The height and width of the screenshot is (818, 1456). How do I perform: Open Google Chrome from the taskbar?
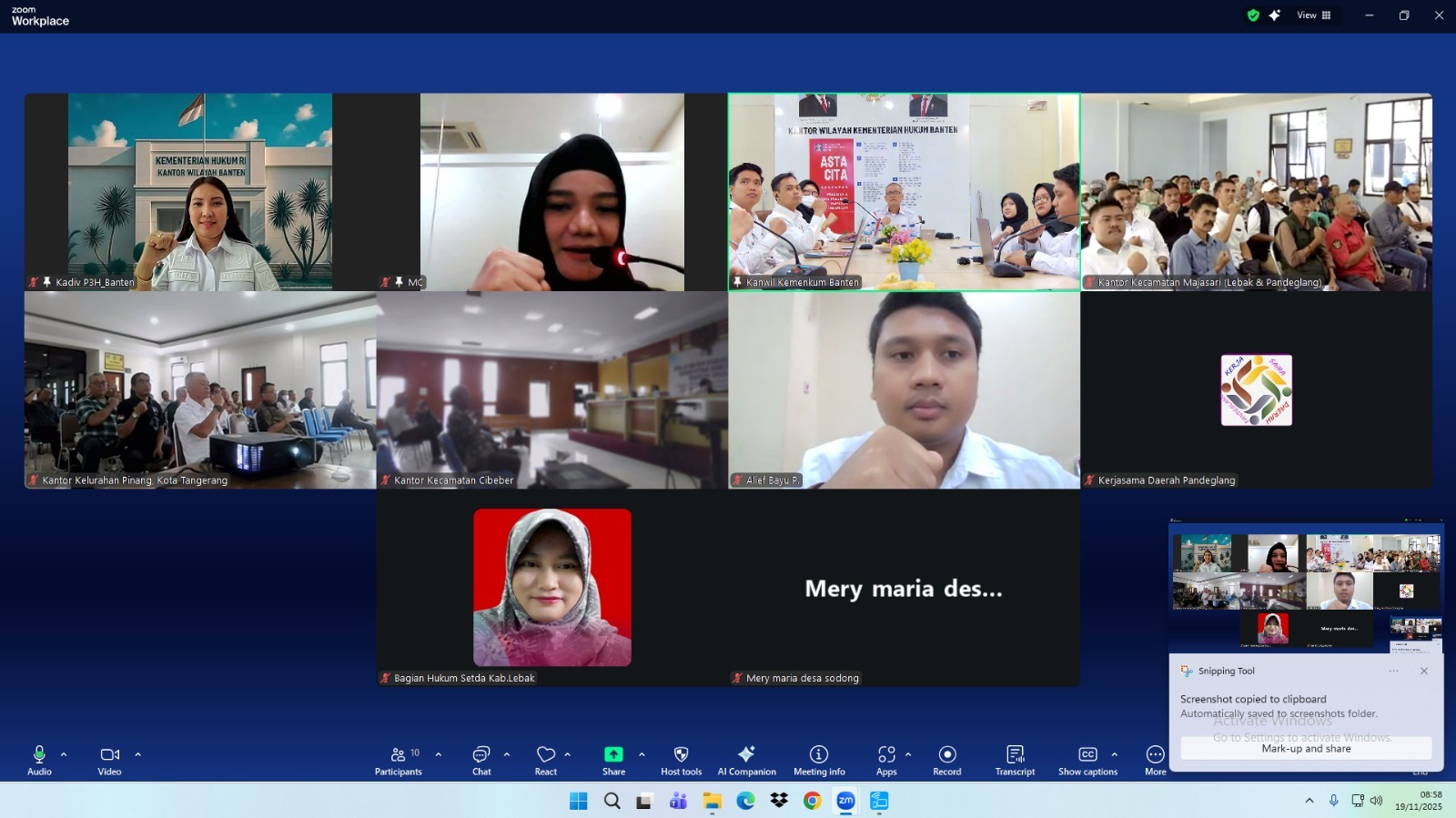click(x=812, y=801)
